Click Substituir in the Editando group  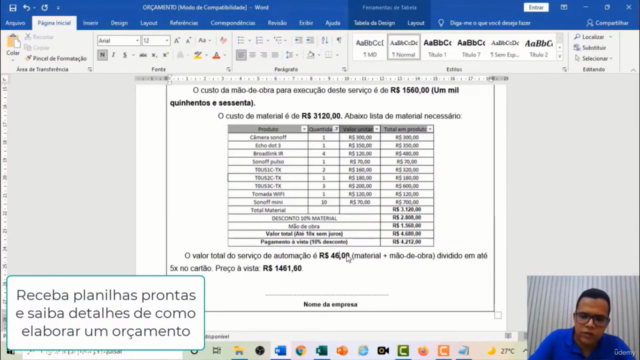pos(590,48)
